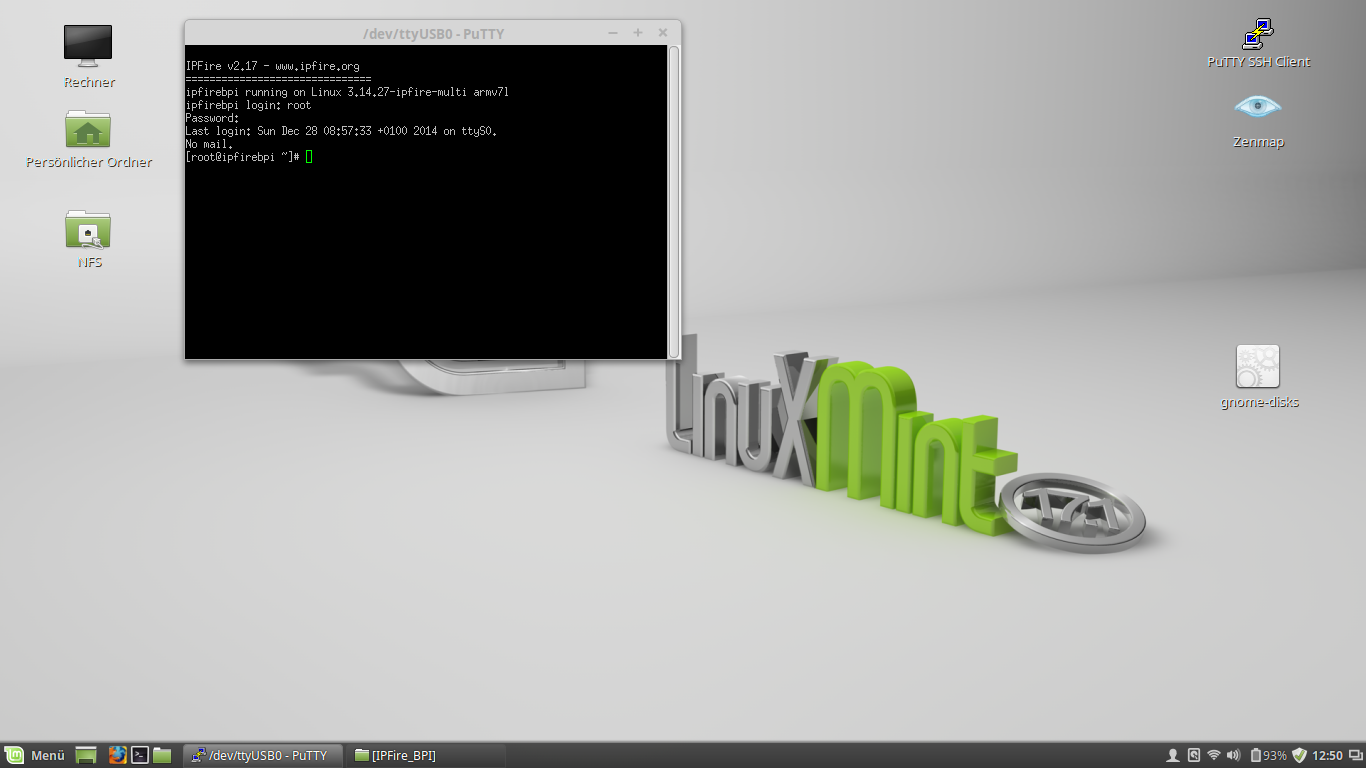The image size is (1366, 768).
Task: Open the Persönlicher Ordner home folder
Action: (89, 140)
